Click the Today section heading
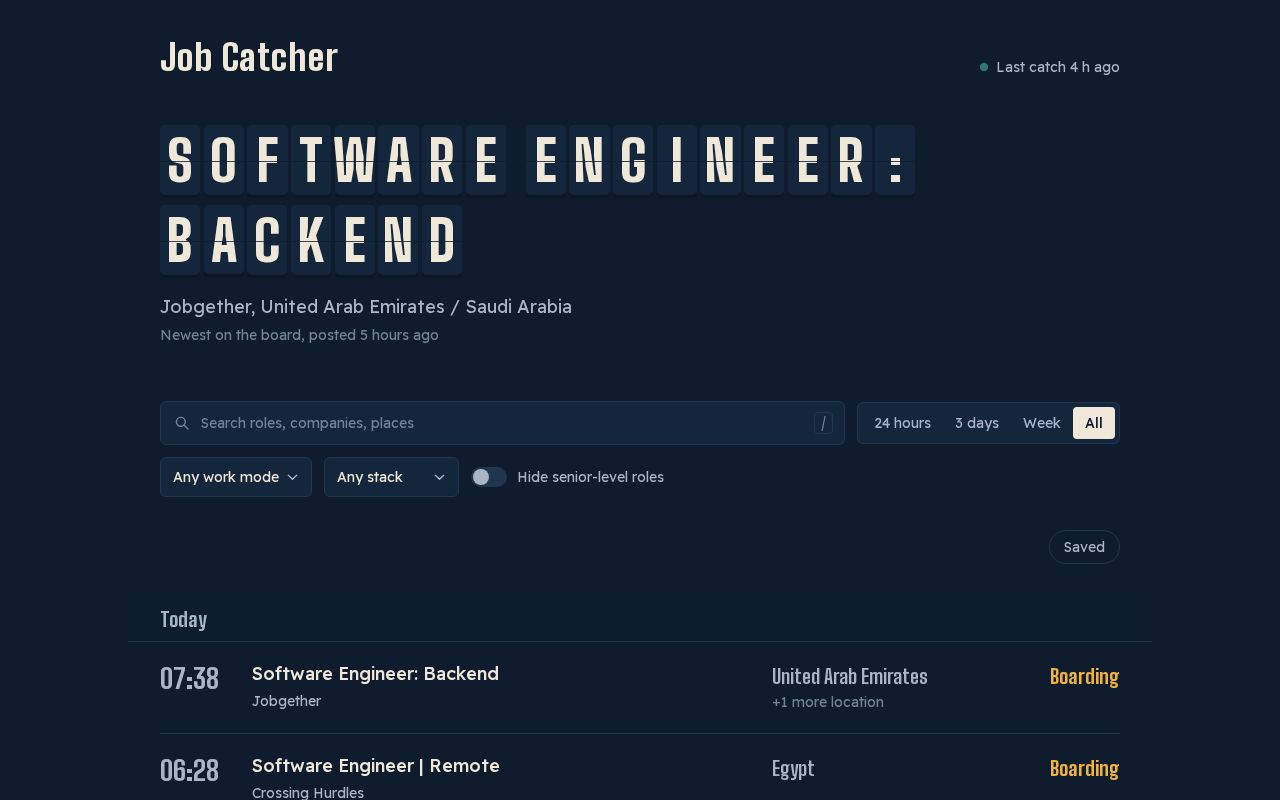 (x=184, y=620)
